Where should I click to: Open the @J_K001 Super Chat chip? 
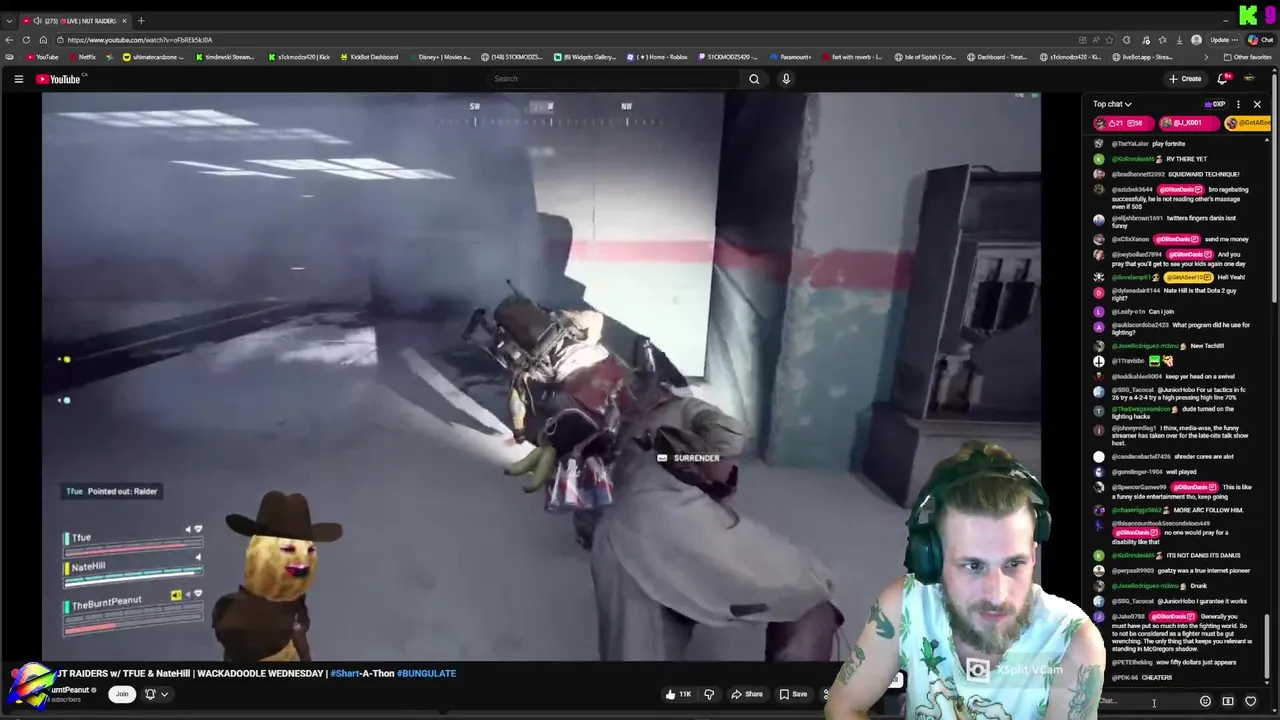[1189, 123]
